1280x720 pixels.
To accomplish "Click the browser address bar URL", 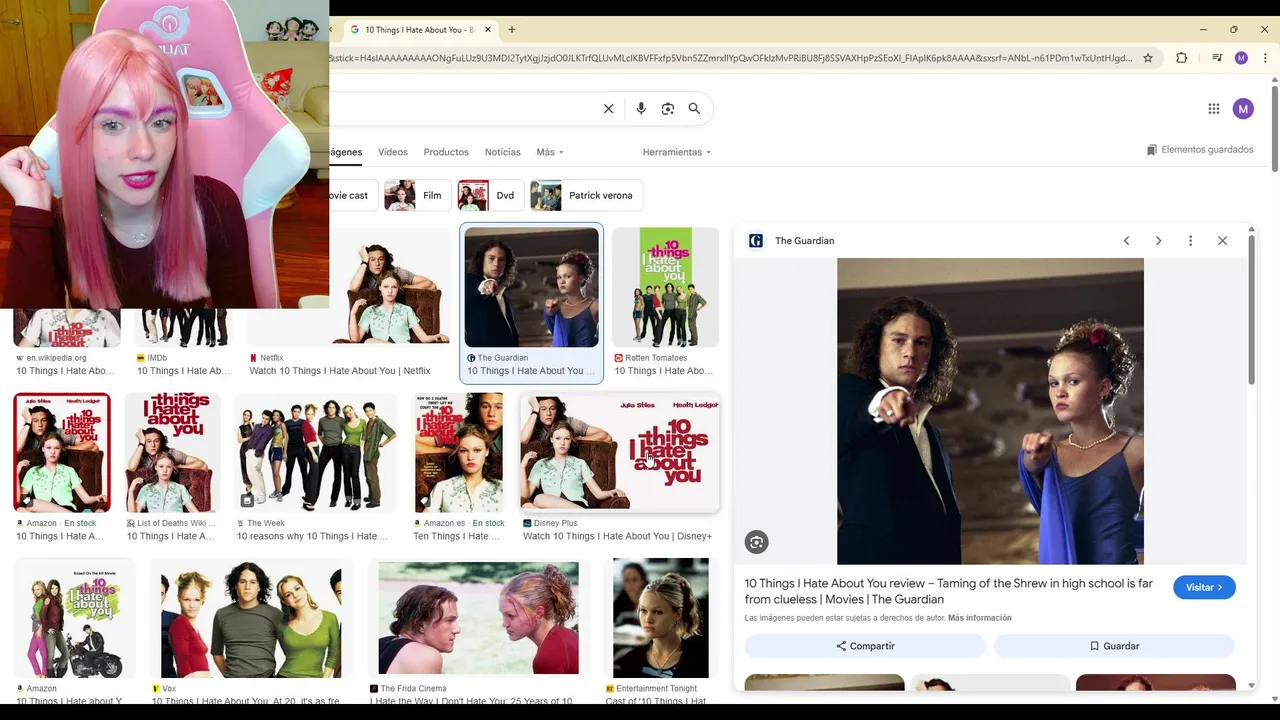I will click(x=730, y=58).
